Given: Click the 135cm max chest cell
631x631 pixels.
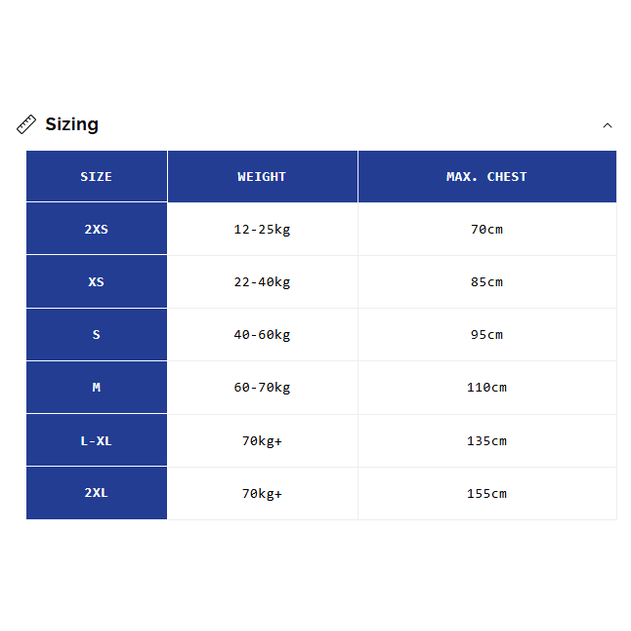Looking at the screenshot, I should [486, 441].
